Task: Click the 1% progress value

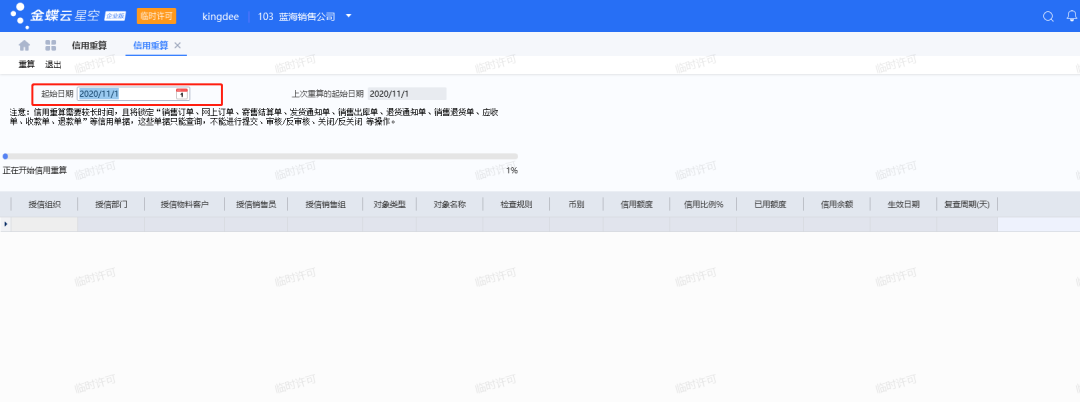Action: click(512, 170)
